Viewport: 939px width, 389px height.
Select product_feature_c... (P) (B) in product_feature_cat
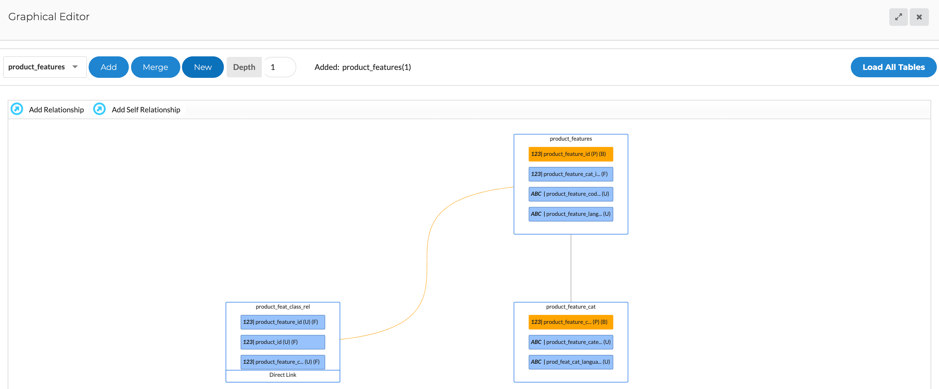click(571, 322)
